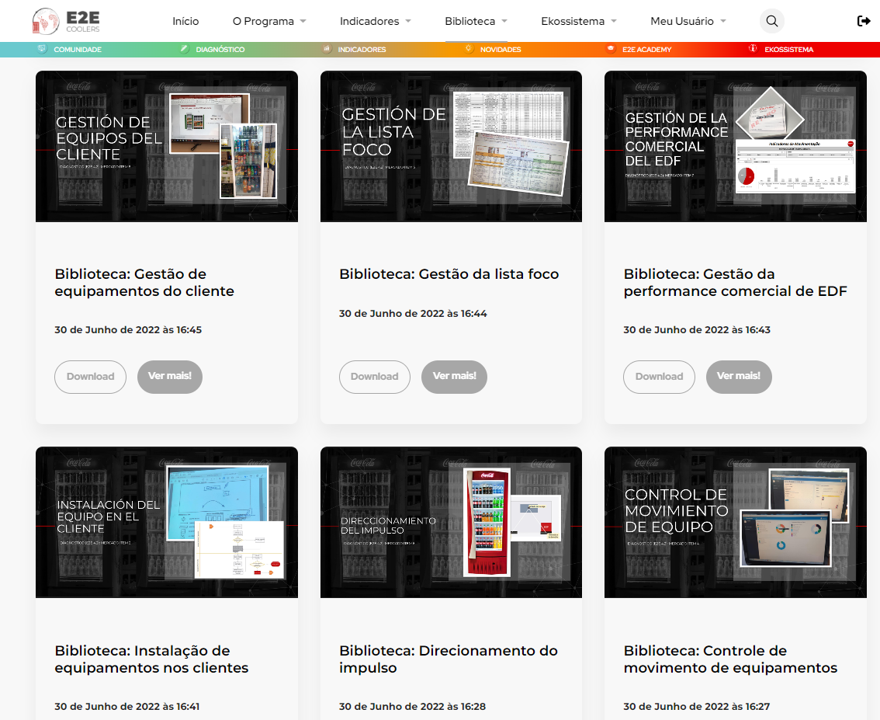Open the search magnifier icon
This screenshot has width=880, height=720.
coord(773,21)
